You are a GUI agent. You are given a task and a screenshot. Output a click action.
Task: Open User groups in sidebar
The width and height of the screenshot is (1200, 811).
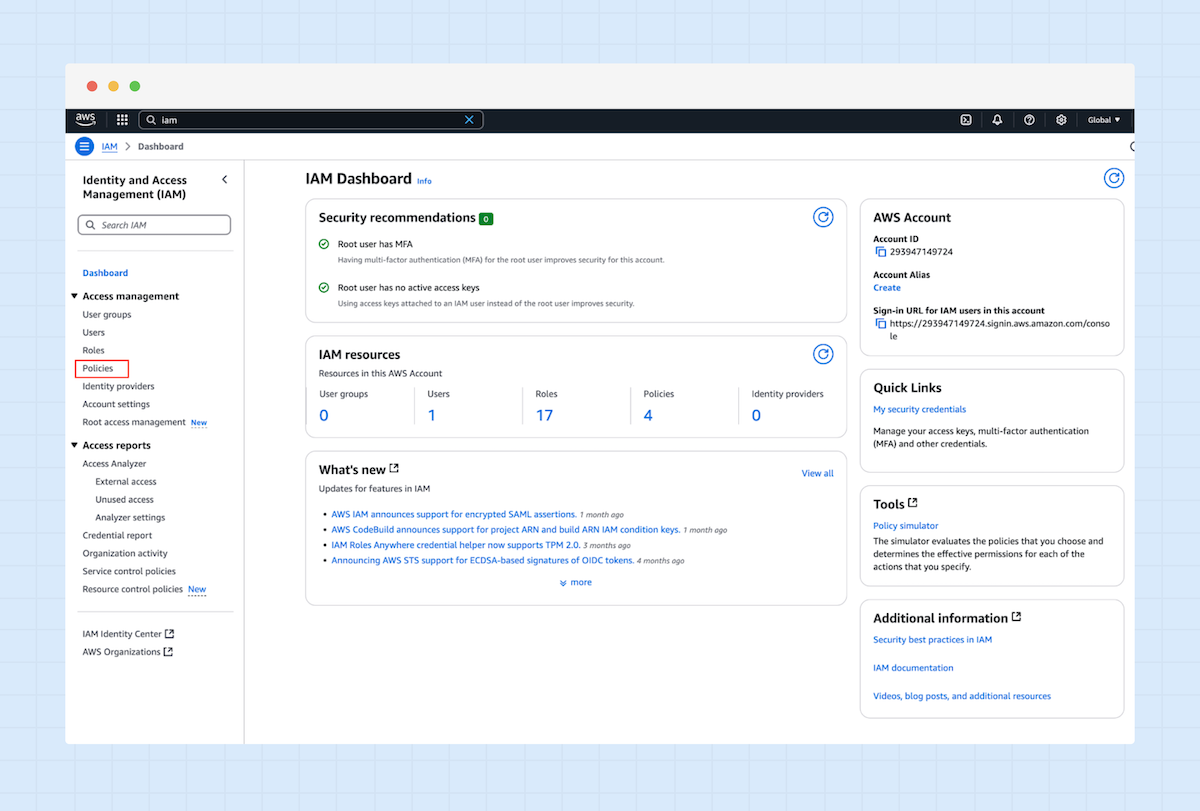[x=107, y=315]
